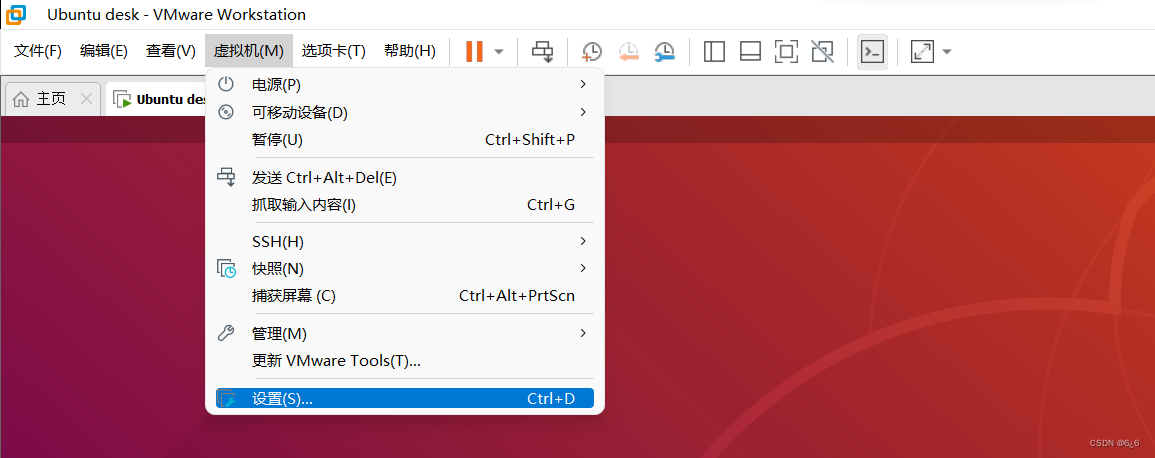
Task: Select 发送 Ctrl+Alt+Del(E) menu entry
Action: [x=404, y=177]
